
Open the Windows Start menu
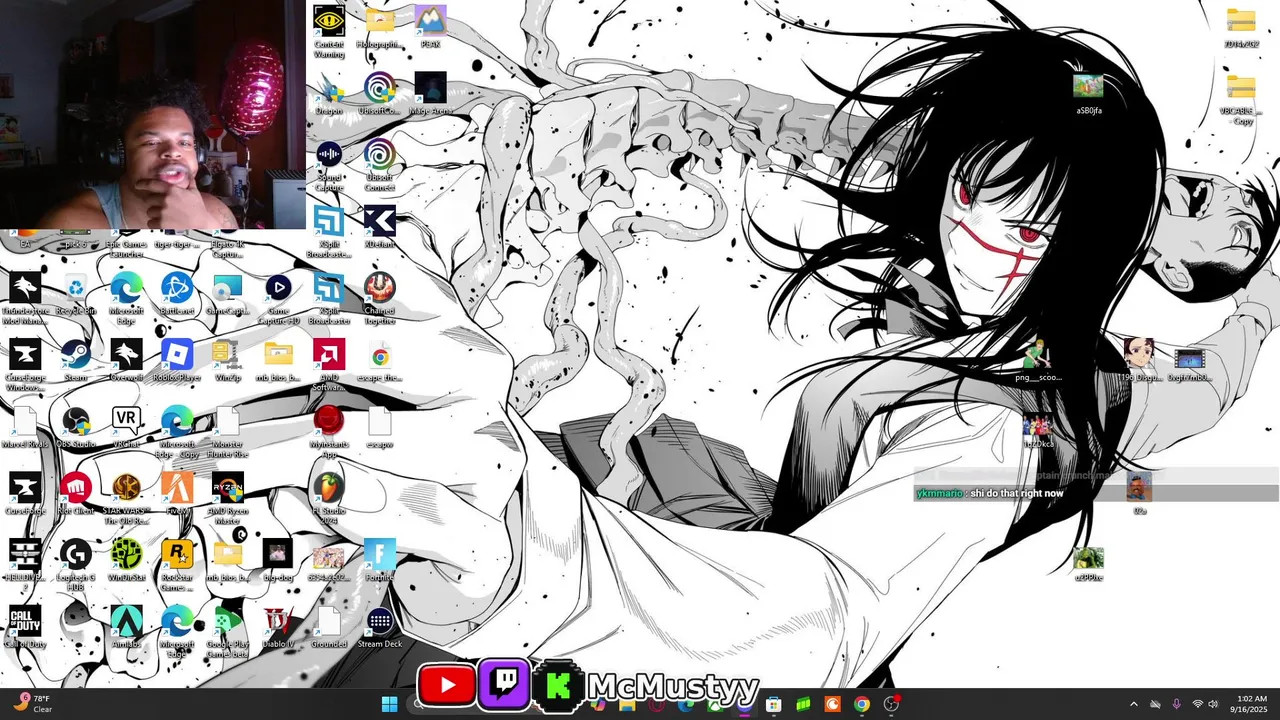389,704
